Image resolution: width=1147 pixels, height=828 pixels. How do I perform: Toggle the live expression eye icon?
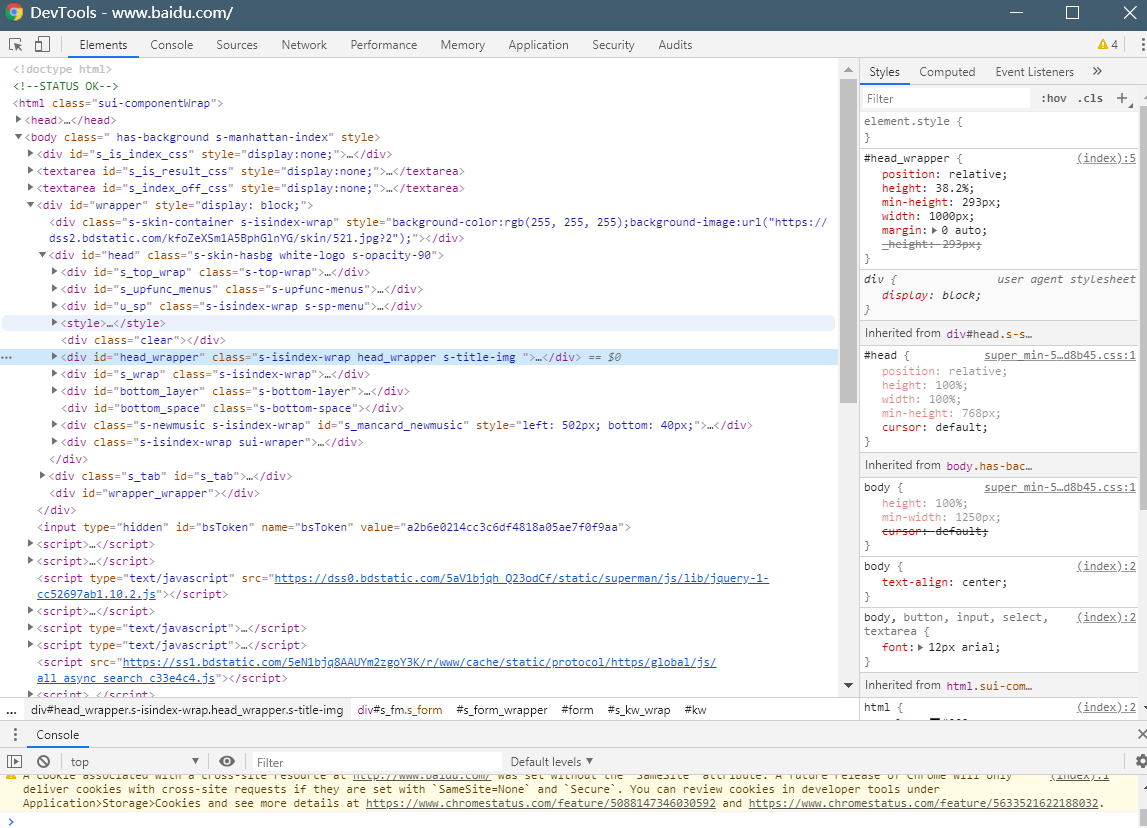pos(227,762)
